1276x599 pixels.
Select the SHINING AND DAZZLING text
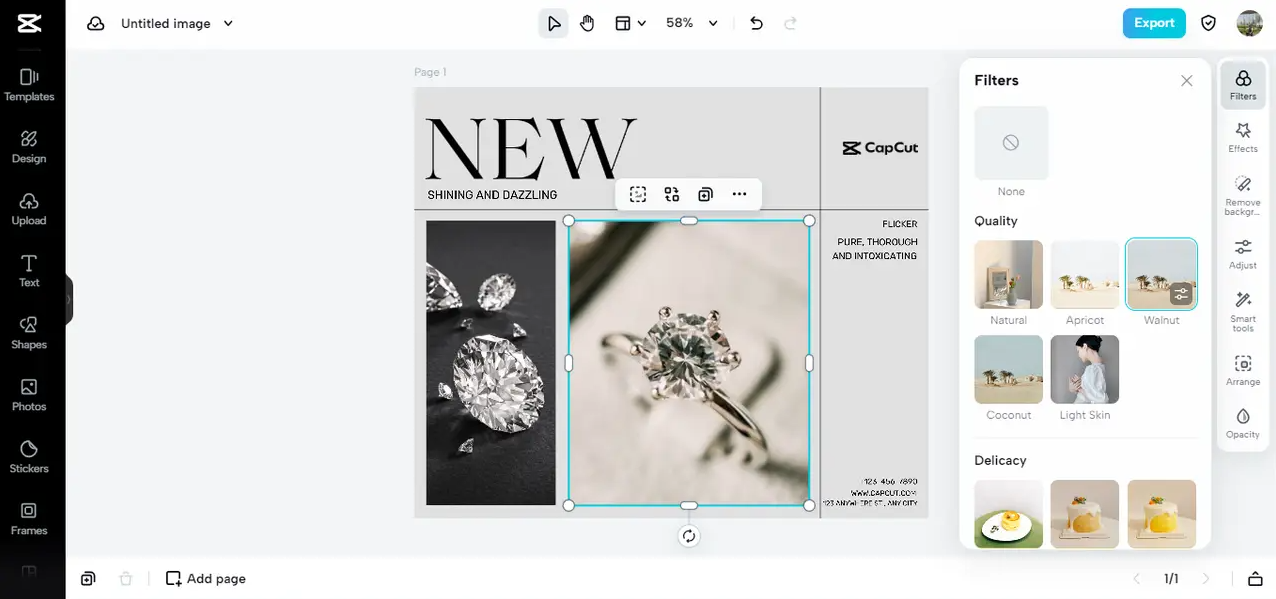pos(492,195)
